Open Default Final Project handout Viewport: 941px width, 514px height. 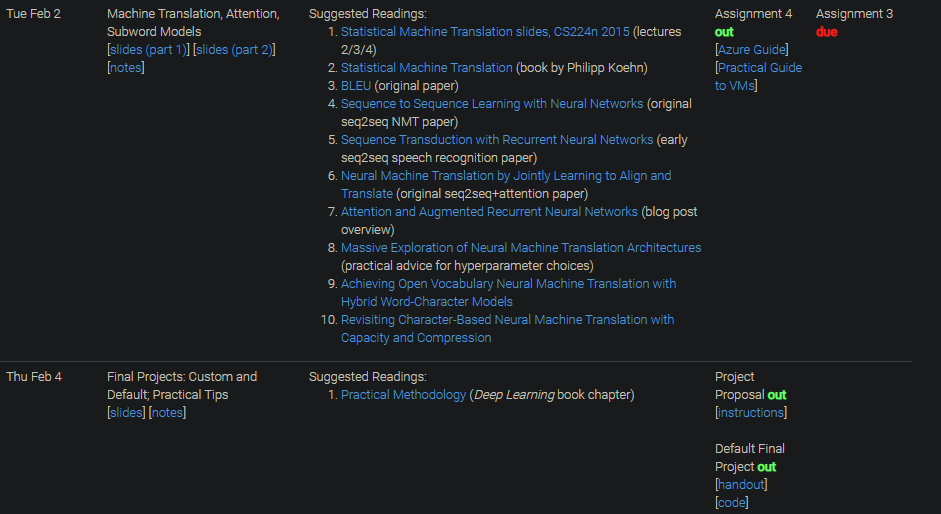click(x=741, y=485)
